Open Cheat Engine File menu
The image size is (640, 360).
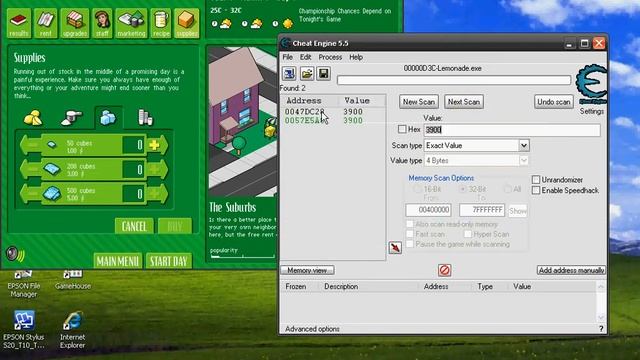tap(287, 57)
